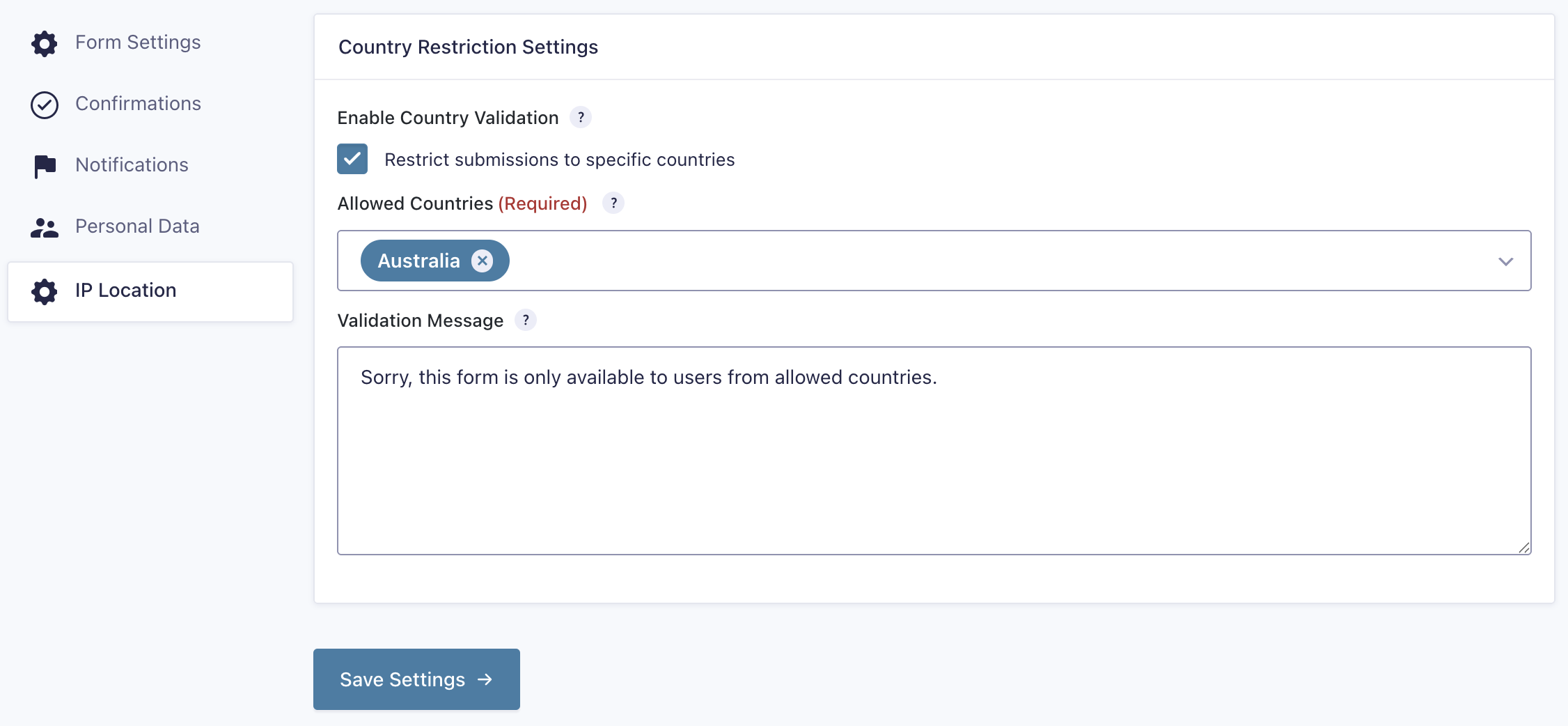Open help tooltip for Enable Country Validation
Screen dimensions: 1568x726
click(581, 117)
